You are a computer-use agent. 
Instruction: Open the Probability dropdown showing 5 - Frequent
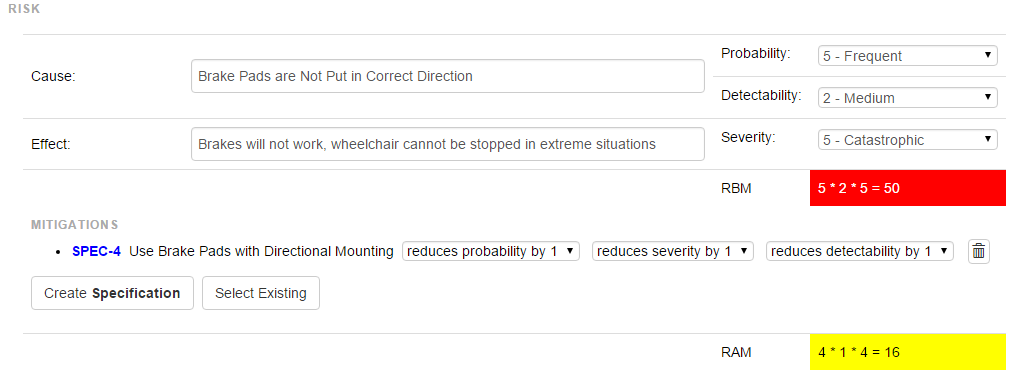907,55
